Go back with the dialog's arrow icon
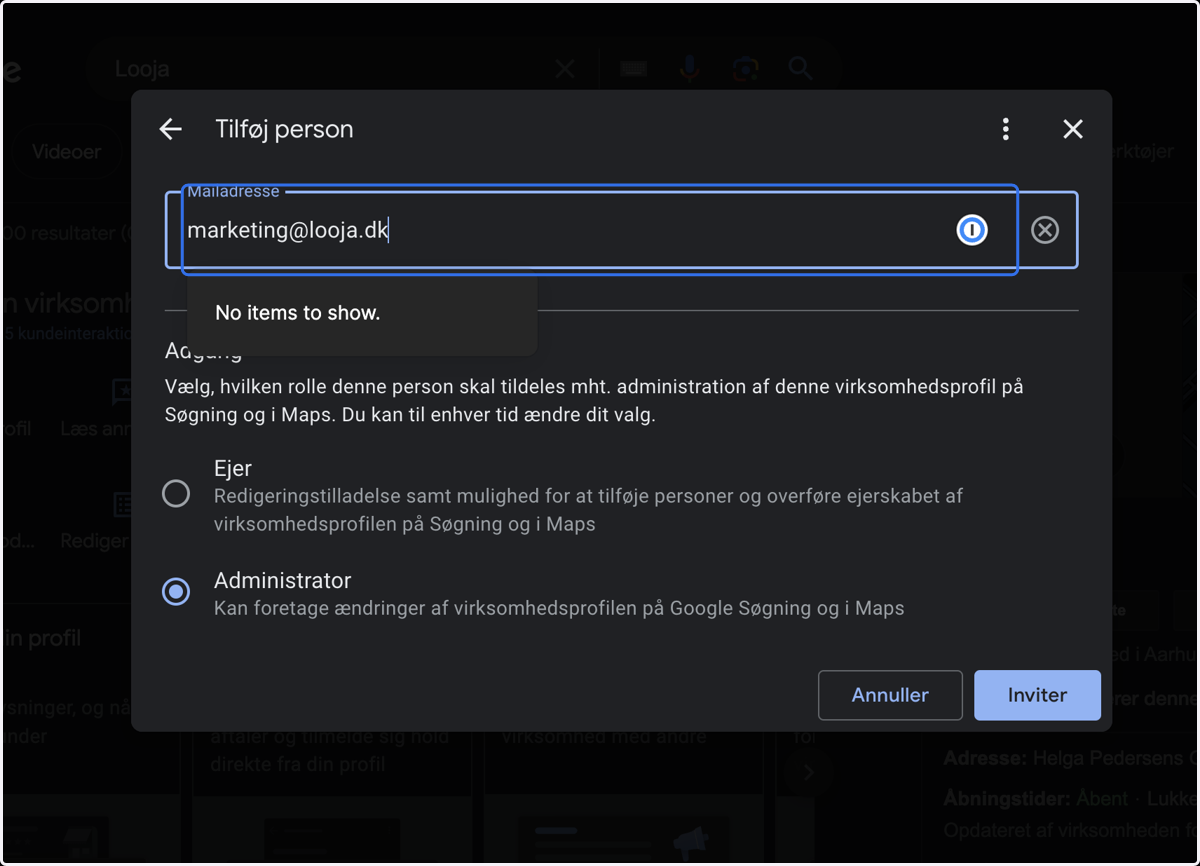1200x866 pixels. pos(171,129)
